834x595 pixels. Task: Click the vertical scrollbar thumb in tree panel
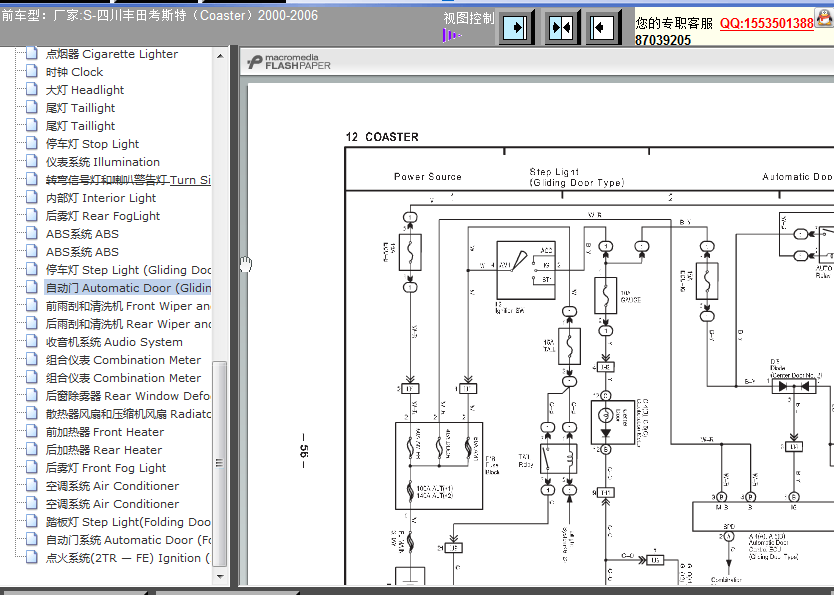click(220, 463)
